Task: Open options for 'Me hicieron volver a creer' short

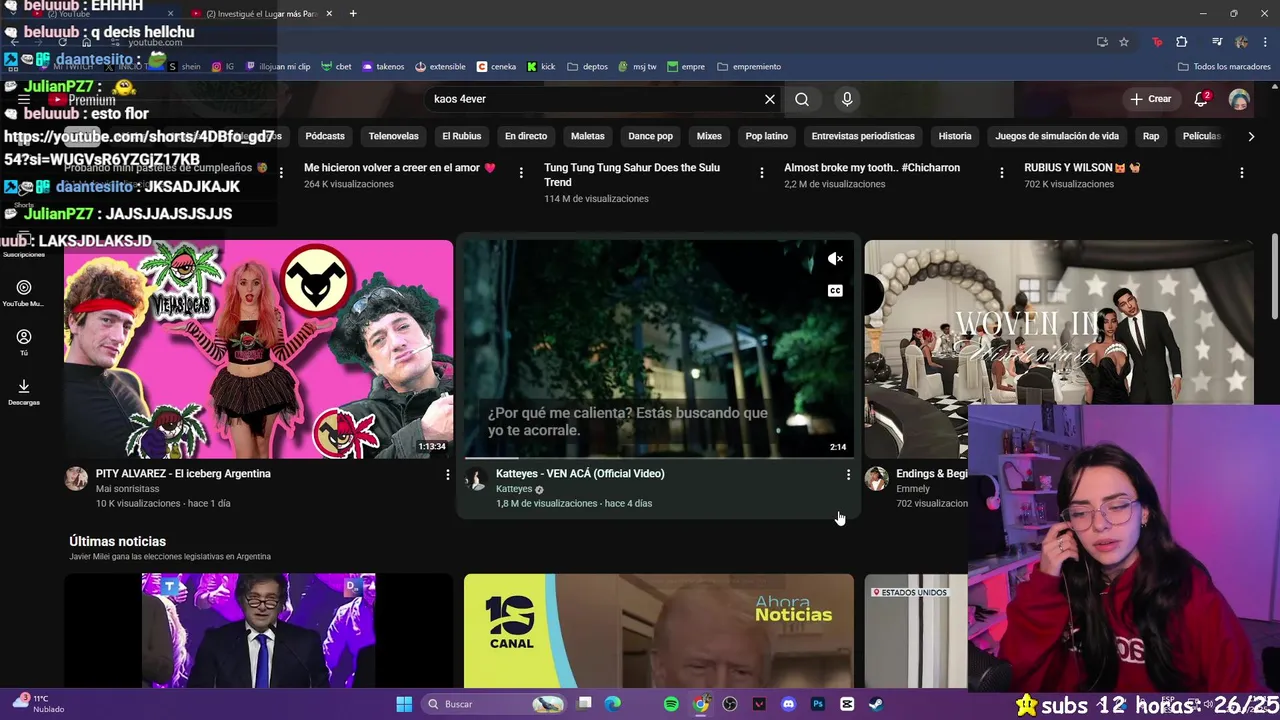Action: coord(521,173)
